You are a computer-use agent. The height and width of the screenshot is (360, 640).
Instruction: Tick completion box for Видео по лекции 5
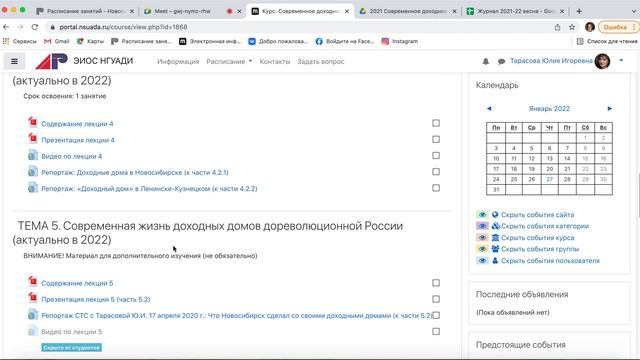436,331
